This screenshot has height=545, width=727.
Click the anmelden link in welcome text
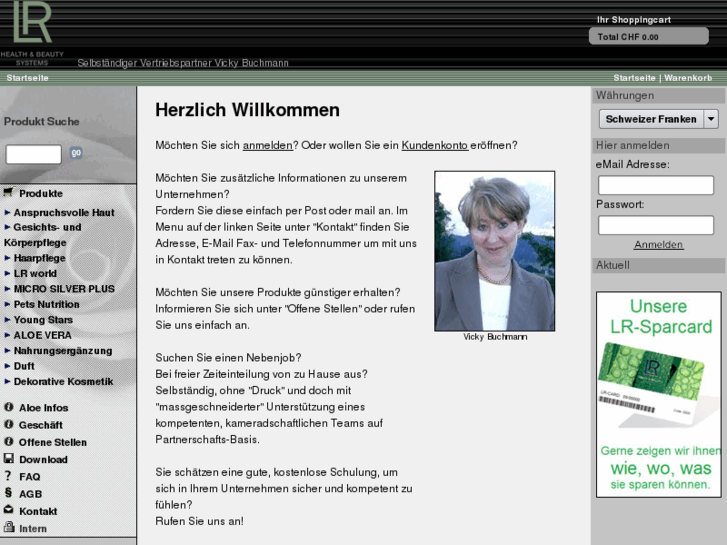pyautogui.click(x=268, y=145)
